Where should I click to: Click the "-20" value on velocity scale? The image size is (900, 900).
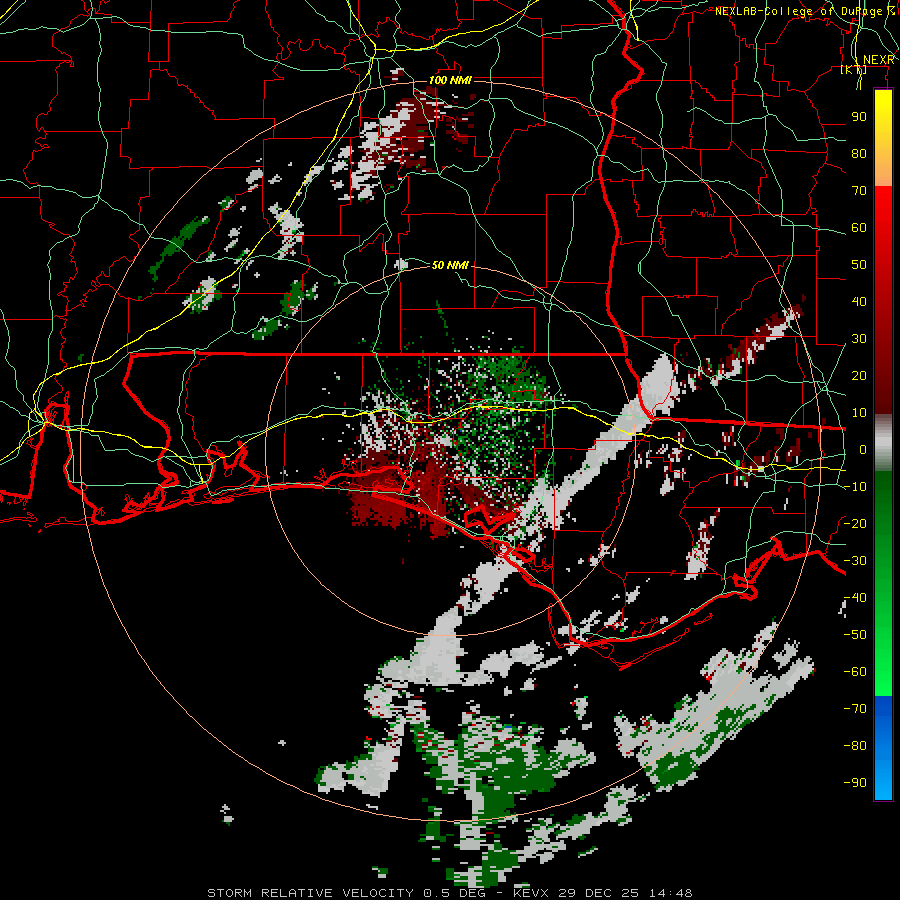[x=855, y=524]
